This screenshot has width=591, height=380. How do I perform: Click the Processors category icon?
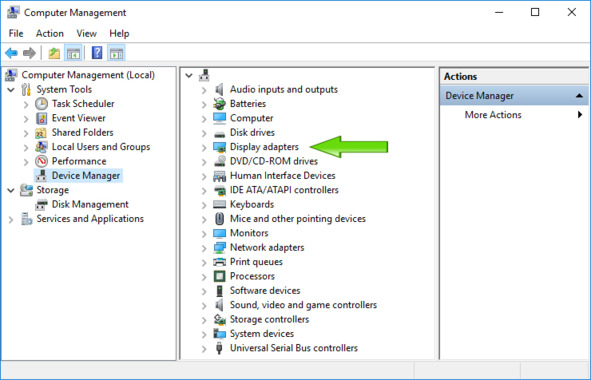point(219,276)
